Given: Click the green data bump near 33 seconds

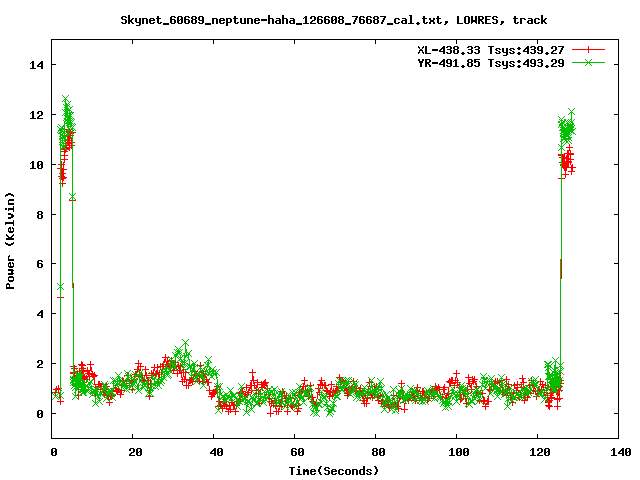Looking at the screenshot, I should (x=185, y=343).
